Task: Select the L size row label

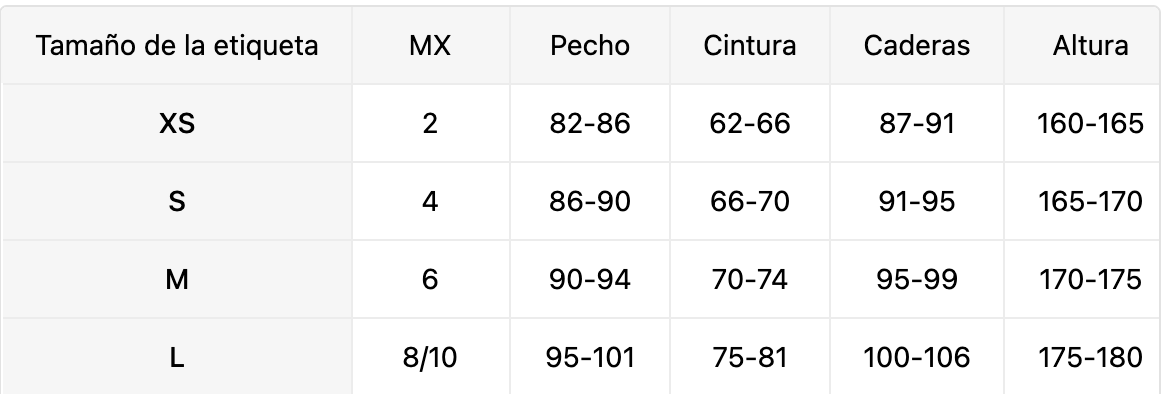Action: click(x=177, y=358)
